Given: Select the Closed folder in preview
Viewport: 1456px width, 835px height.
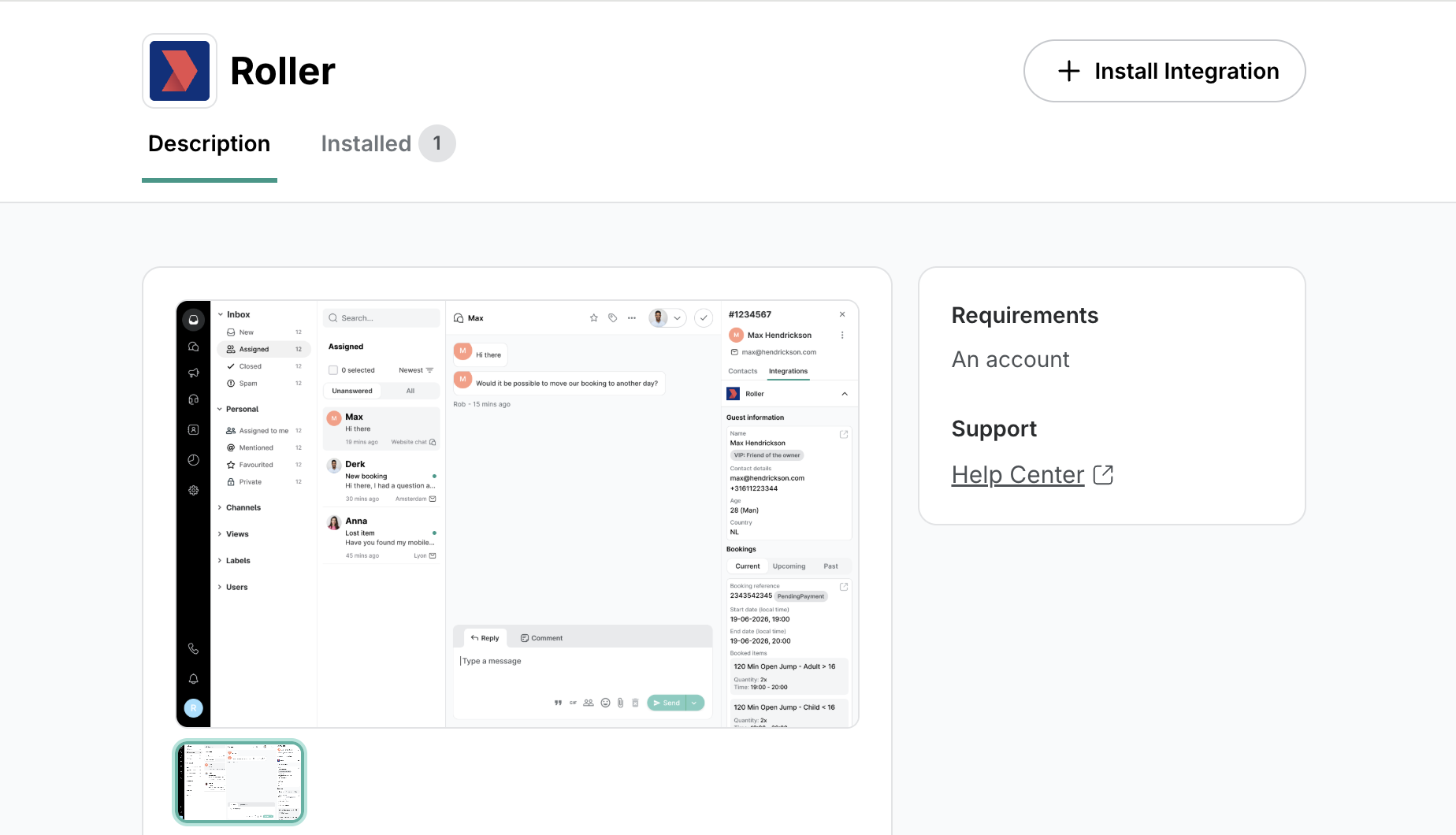Looking at the screenshot, I should pyautogui.click(x=264, y=366).
